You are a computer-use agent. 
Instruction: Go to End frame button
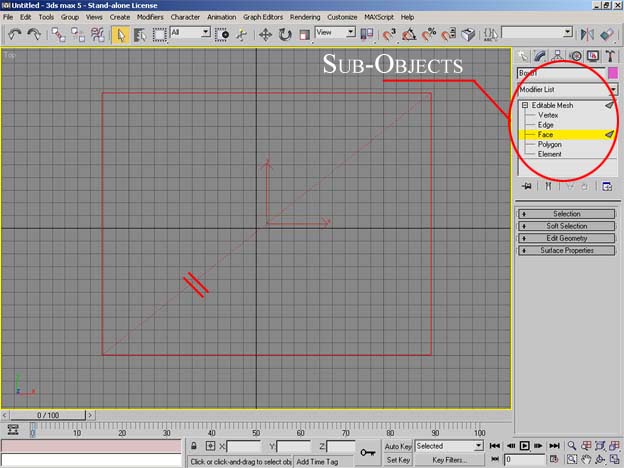554,446
